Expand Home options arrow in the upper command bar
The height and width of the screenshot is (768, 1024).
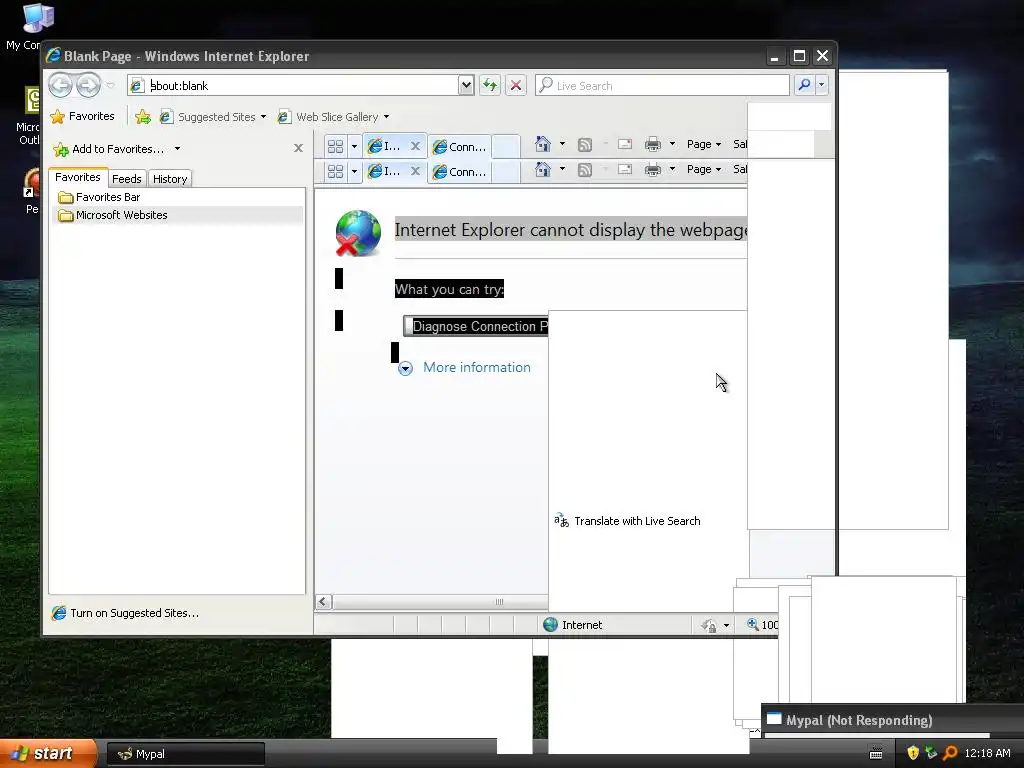(562, 144)
